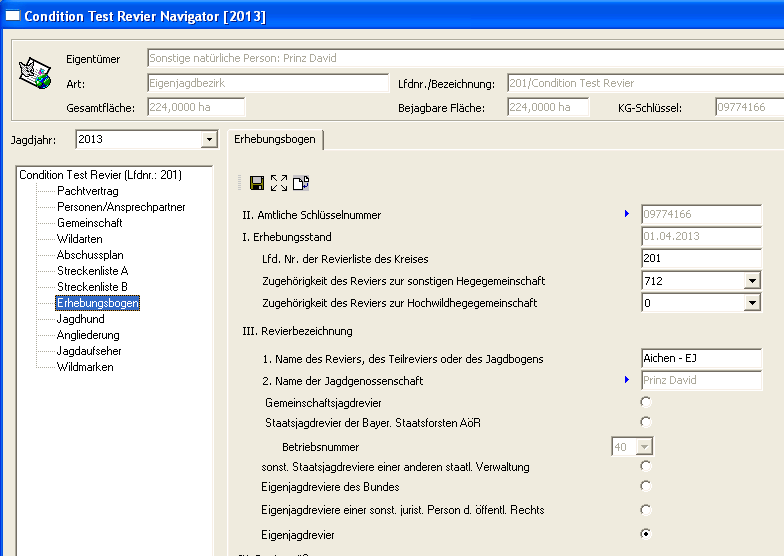The image size is (784, 556).
Task: Expand the sonstigen Hegegemeinschaft dropdown showing 712
Action: (752, 281)
